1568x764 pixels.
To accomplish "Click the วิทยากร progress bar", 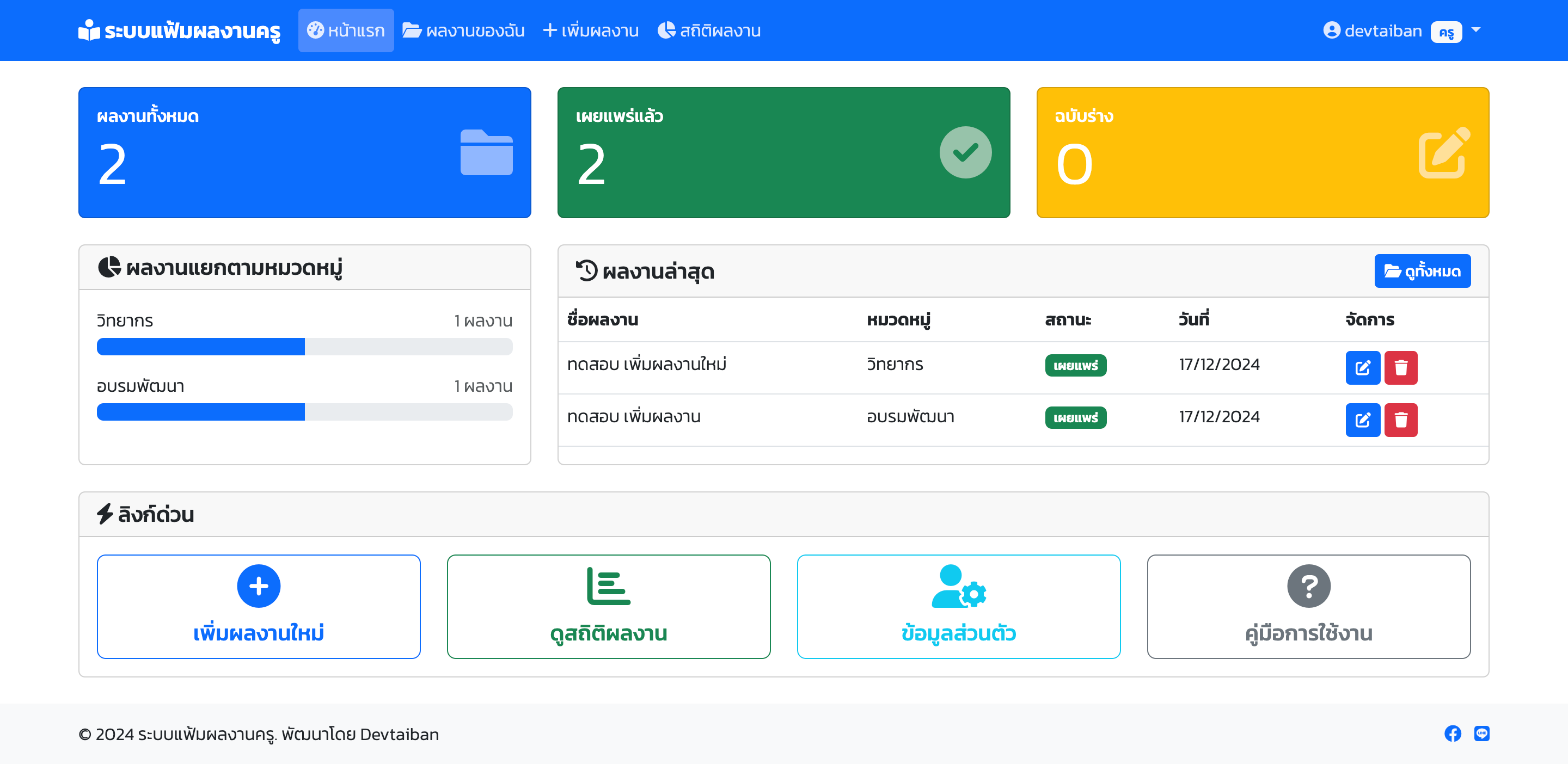I will coord(304,347).
